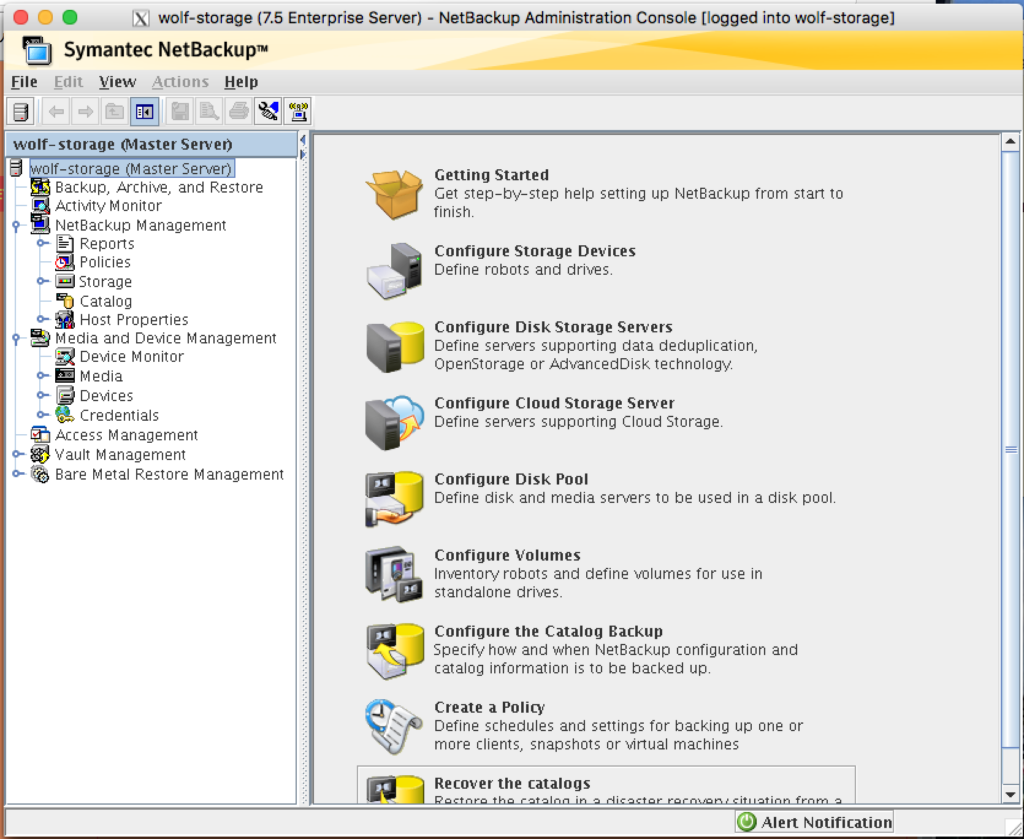Open the Help menu
The height and width of the screenshot is (839, 1024).
coord(241,82)
